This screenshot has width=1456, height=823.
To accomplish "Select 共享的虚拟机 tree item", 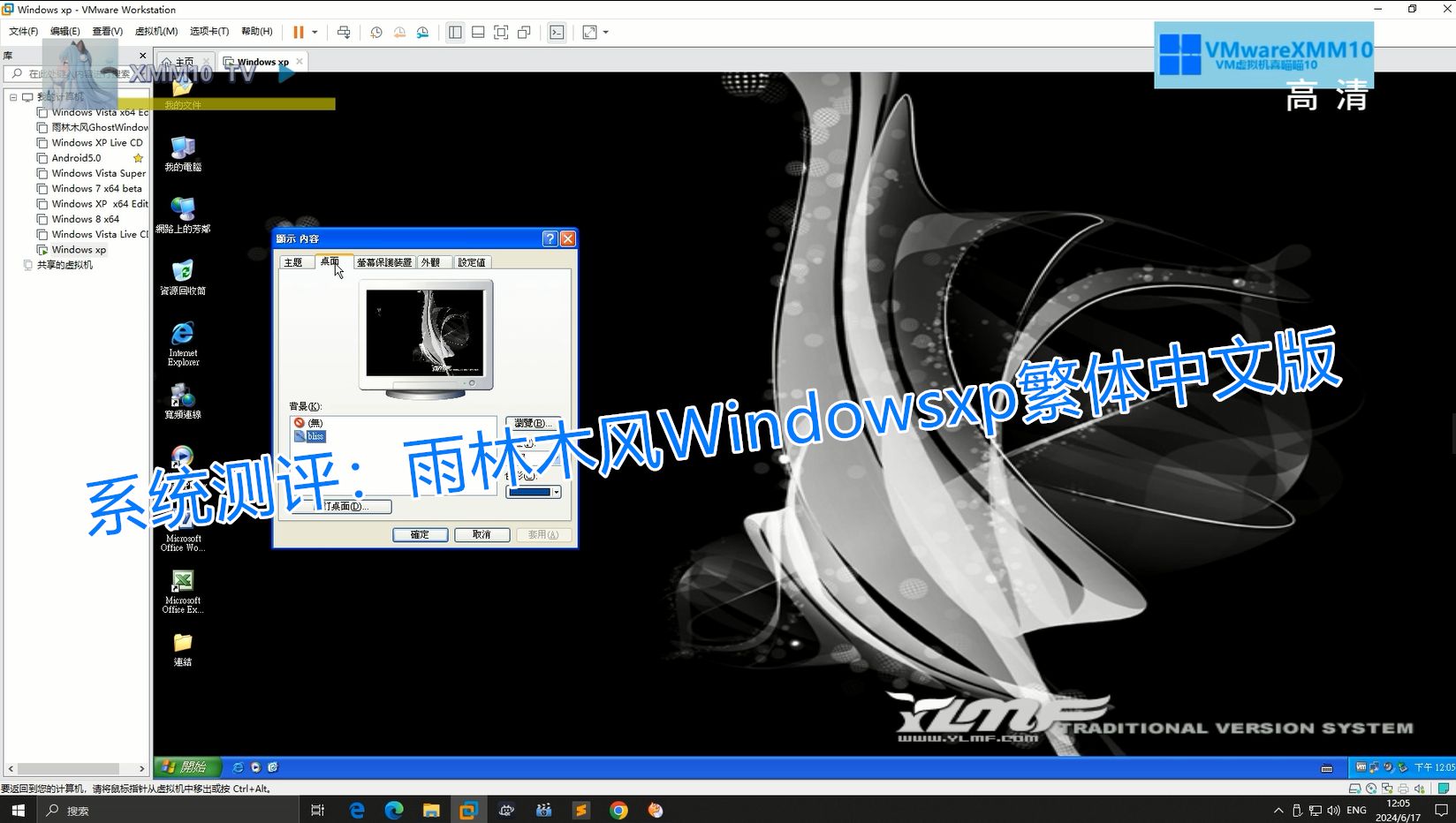I will [64, 265].
